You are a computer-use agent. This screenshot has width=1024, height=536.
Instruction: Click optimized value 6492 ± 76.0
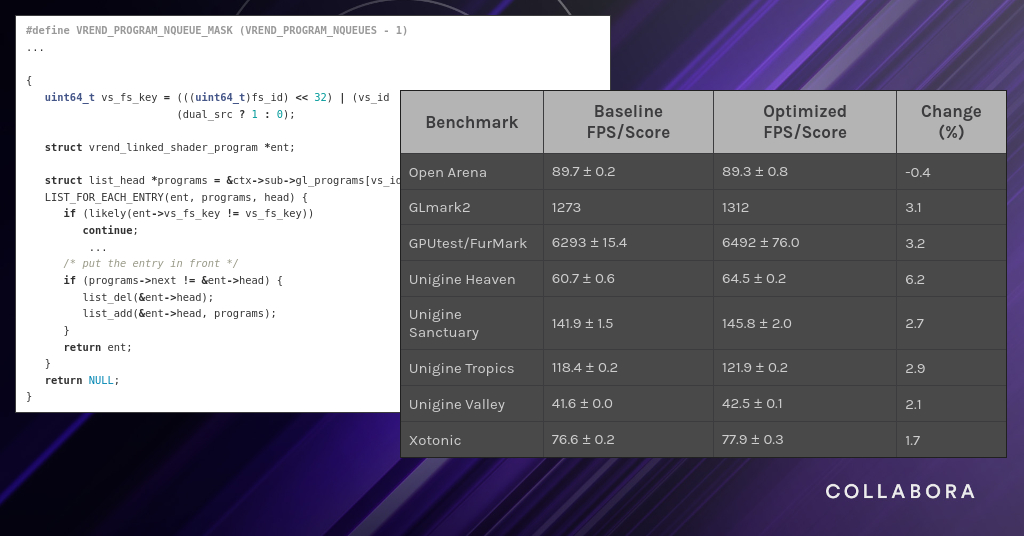760,243
